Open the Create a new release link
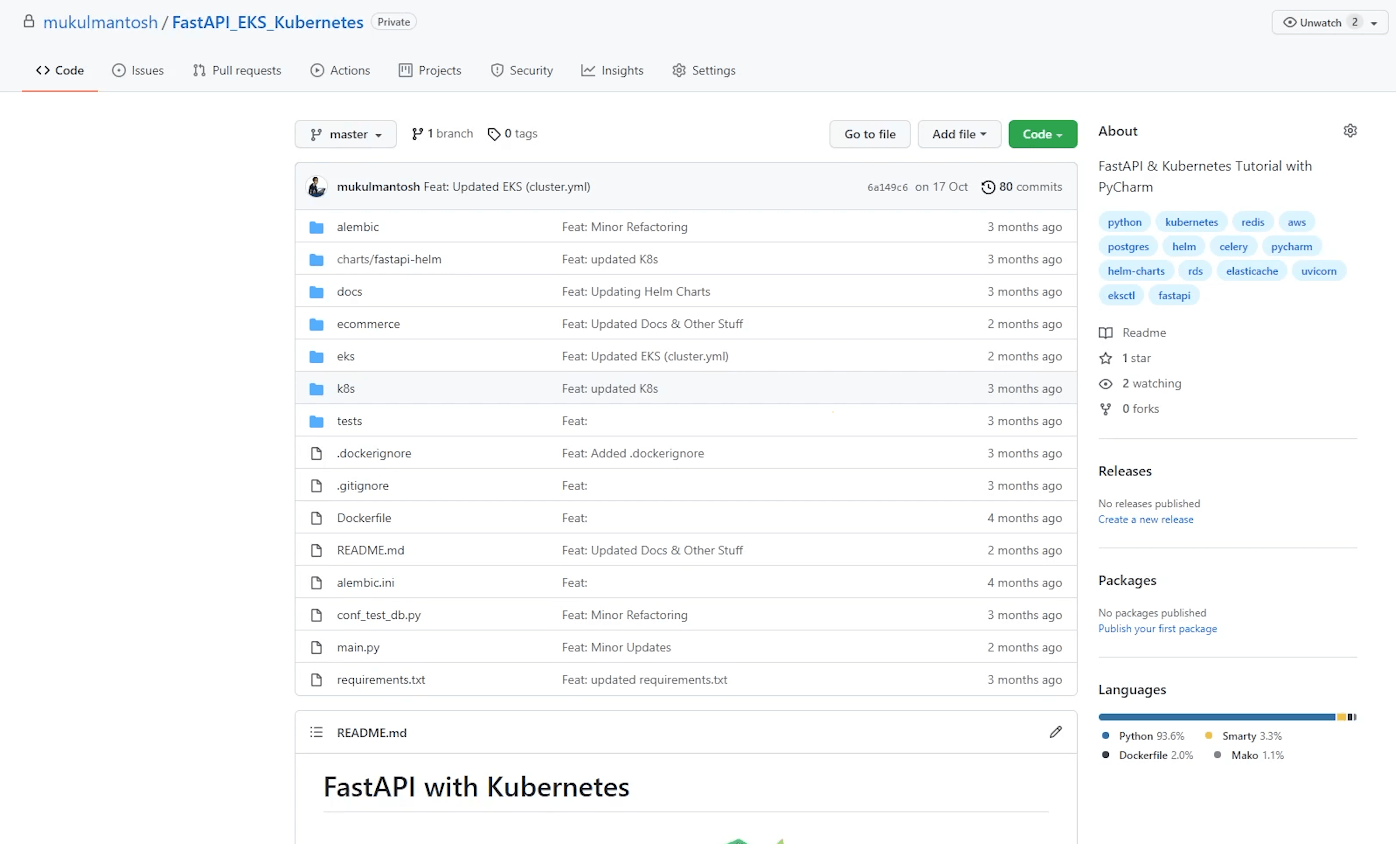This screenshot has width=1396, height=844. point(1146,519)
